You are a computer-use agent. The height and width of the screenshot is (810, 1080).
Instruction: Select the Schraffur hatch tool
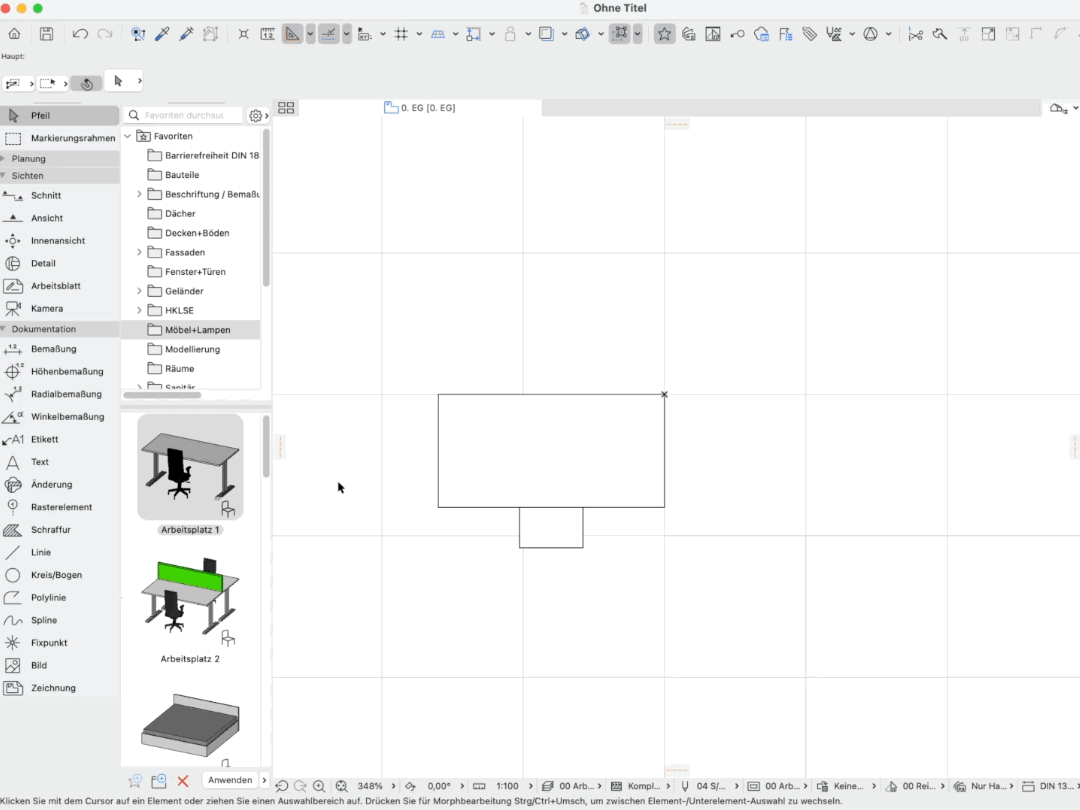pos(50,530)
